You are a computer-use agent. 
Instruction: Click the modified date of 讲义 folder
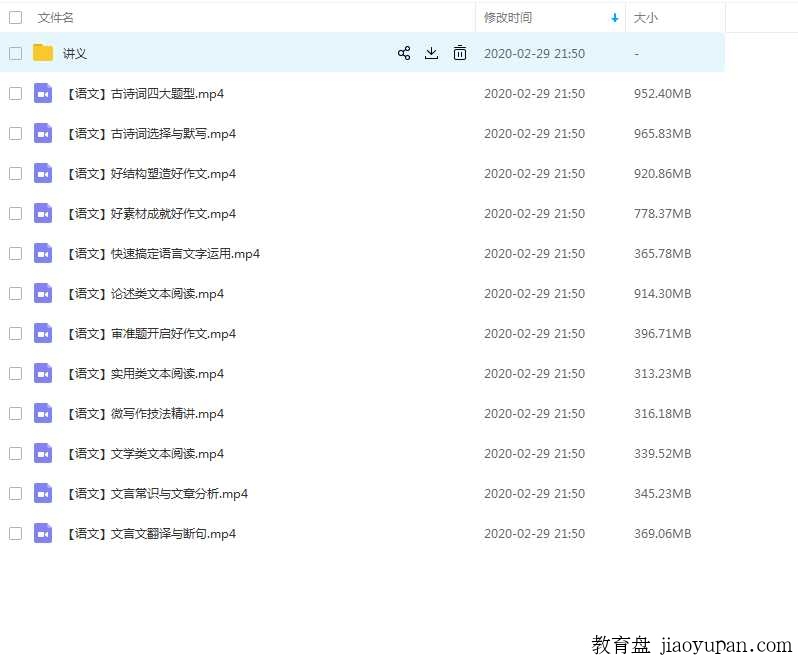click(x=534, y=53)
